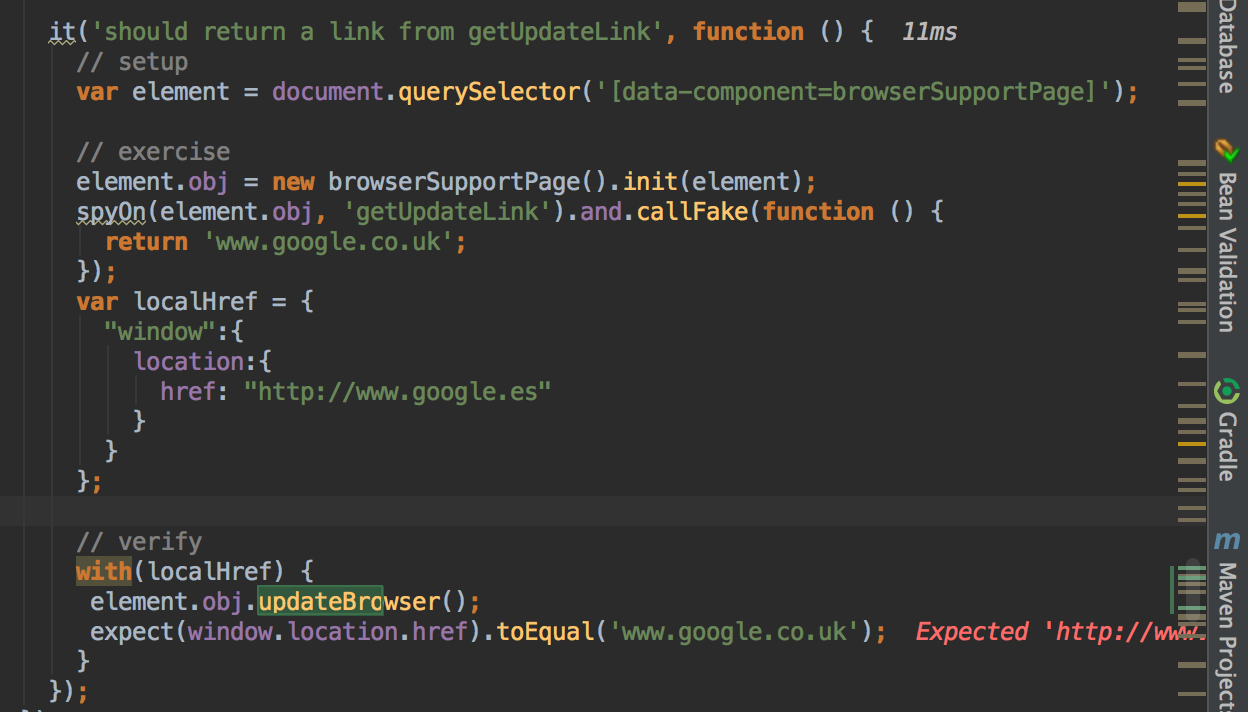Screen dimensions: 1248x712
Task: Click the green Gradle icon
Action: pos(1227,391)
